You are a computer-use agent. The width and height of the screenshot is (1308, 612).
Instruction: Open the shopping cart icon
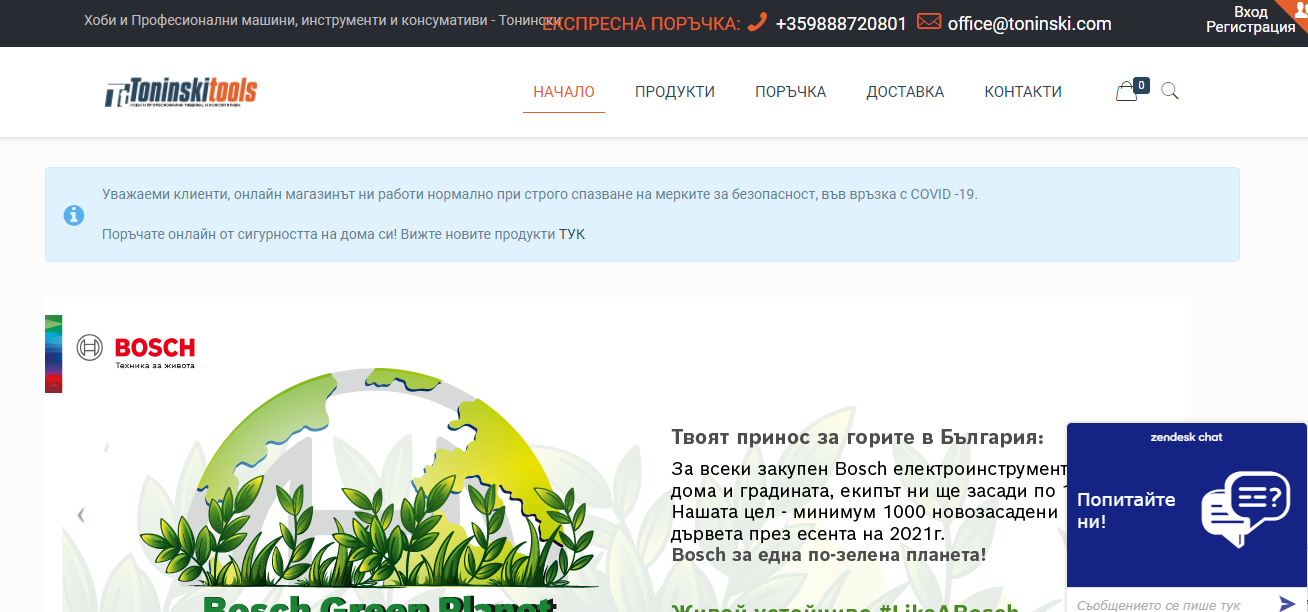tap(1127, 92)
